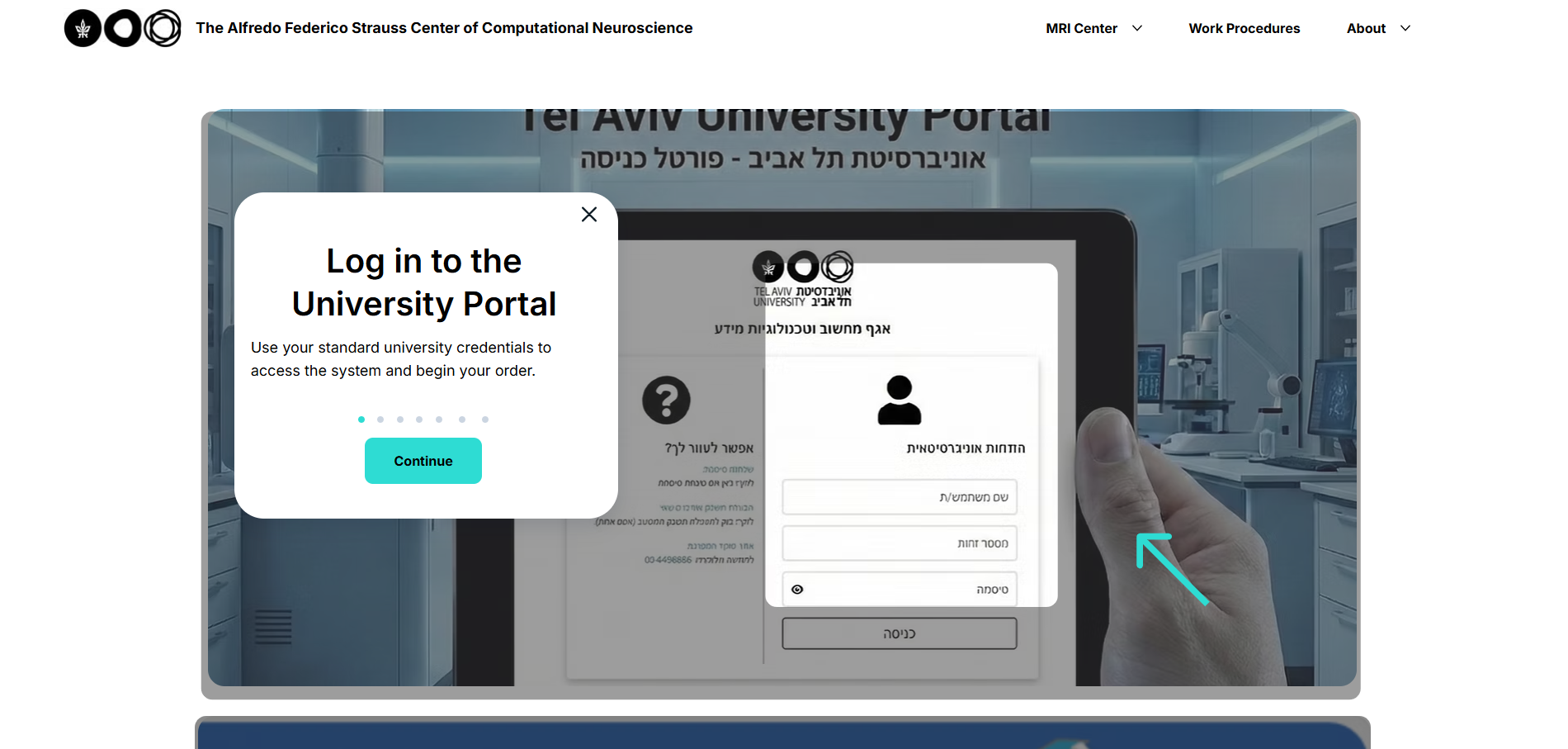Click the password field in portal image

900,590
